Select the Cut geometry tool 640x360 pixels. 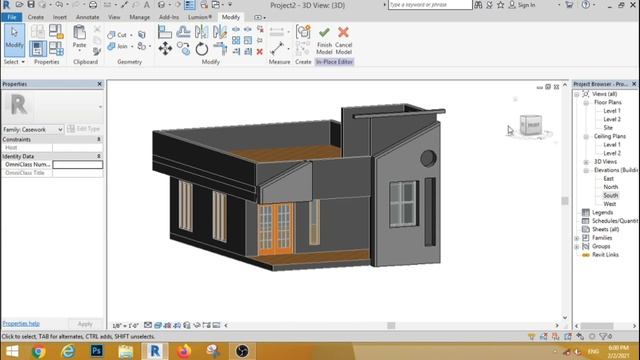coord(117,35)
